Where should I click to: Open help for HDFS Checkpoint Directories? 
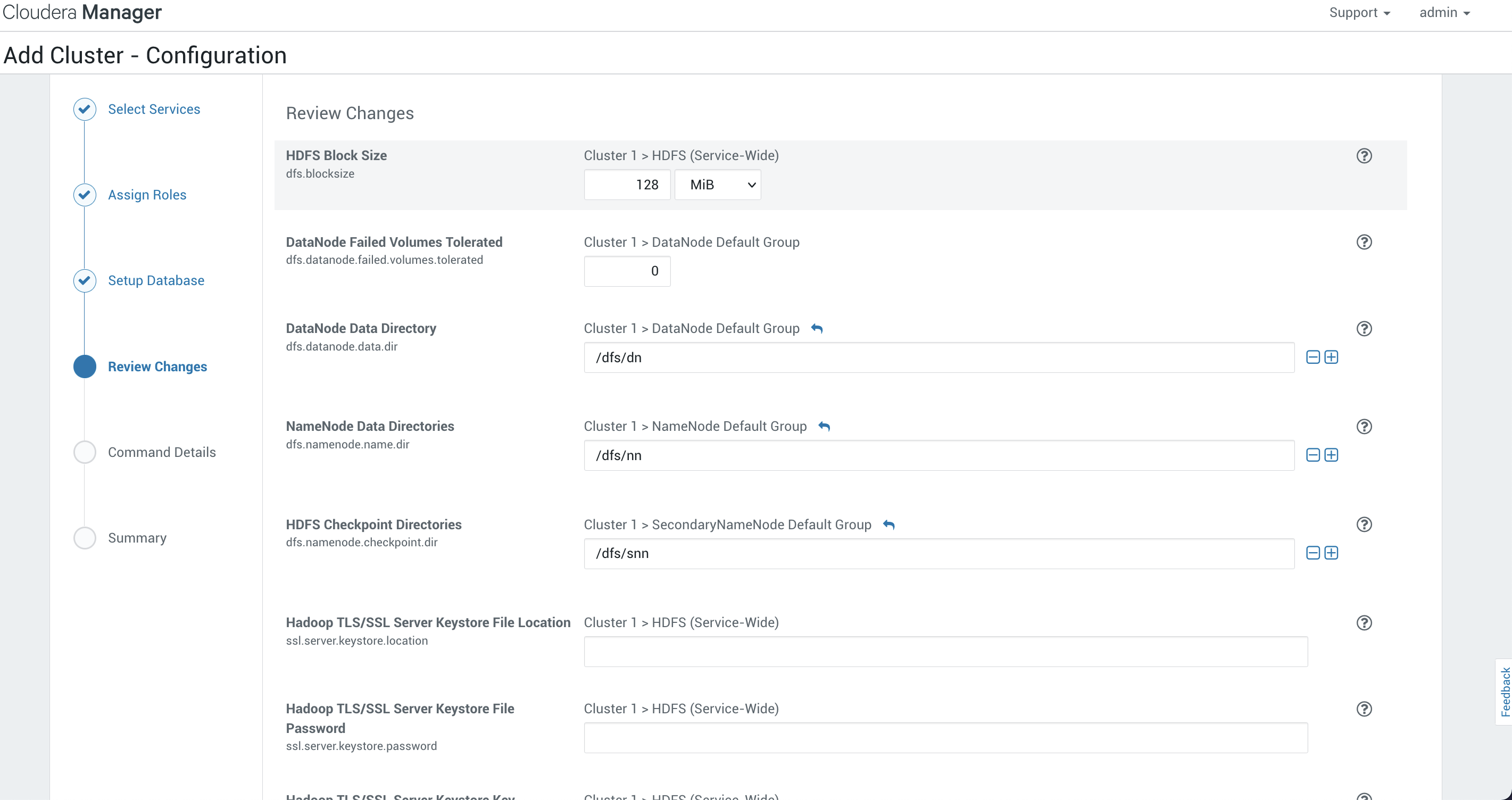[1364, 524]
